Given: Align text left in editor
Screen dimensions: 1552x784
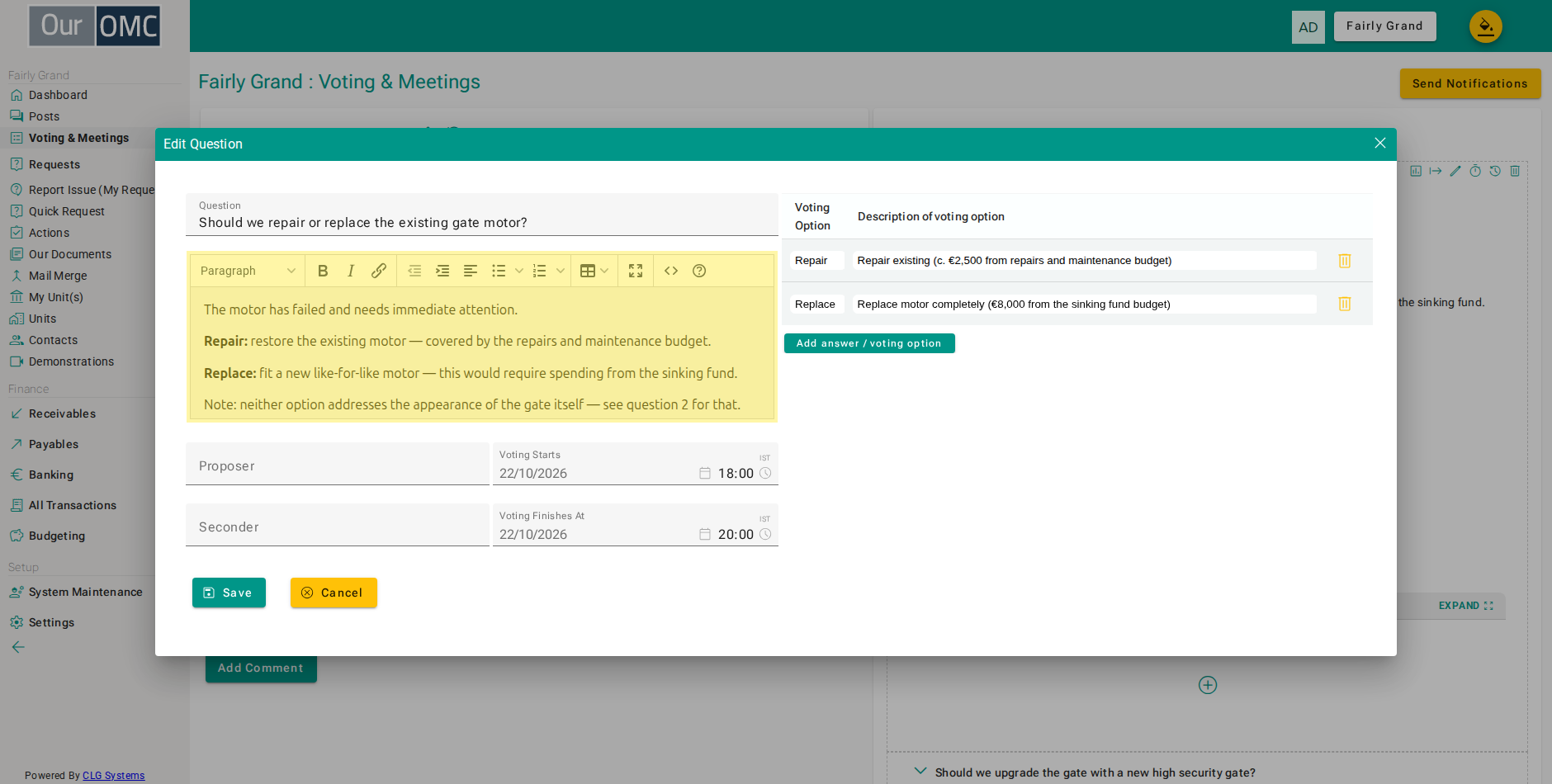Looking at the screenshot, I should [x=471, y=271].
